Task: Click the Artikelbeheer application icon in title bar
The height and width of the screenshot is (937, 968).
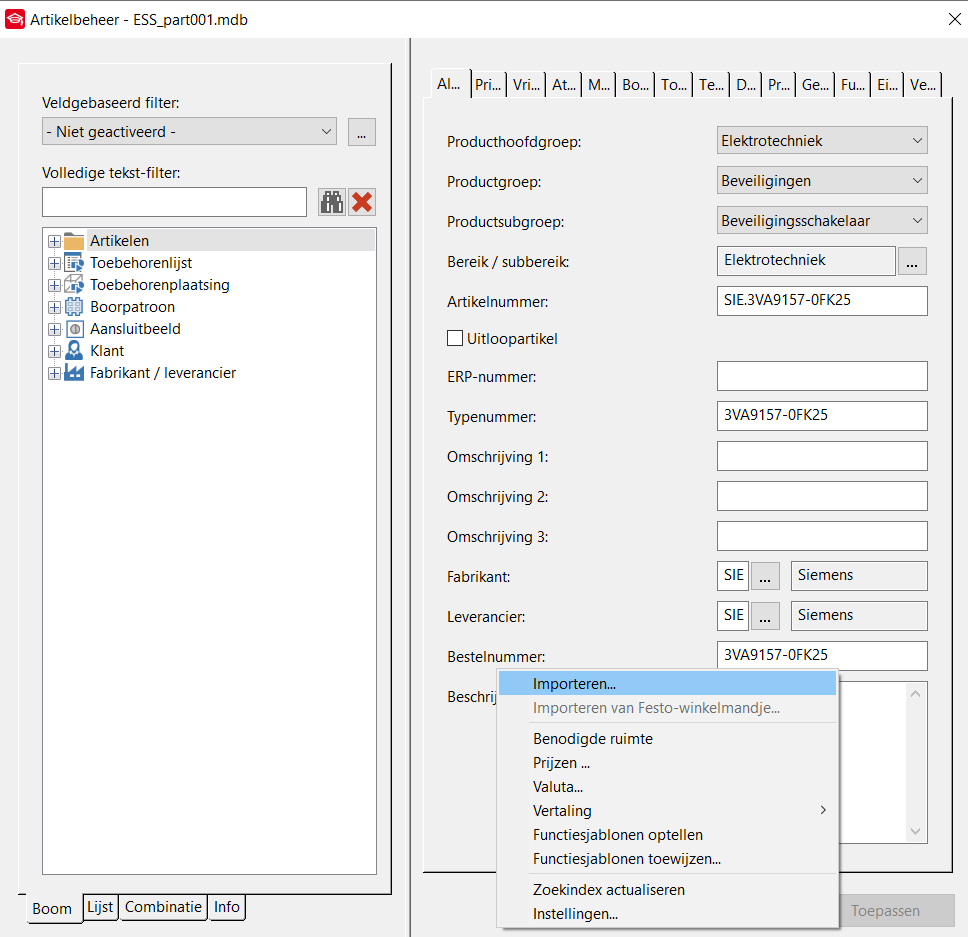Action: point(15,19)
